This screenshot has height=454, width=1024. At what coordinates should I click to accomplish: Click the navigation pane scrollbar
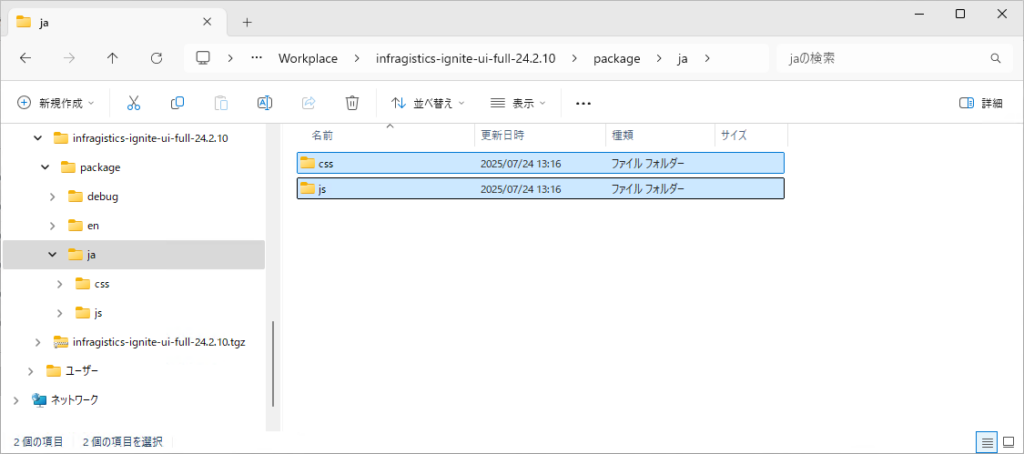coord(272,364)
